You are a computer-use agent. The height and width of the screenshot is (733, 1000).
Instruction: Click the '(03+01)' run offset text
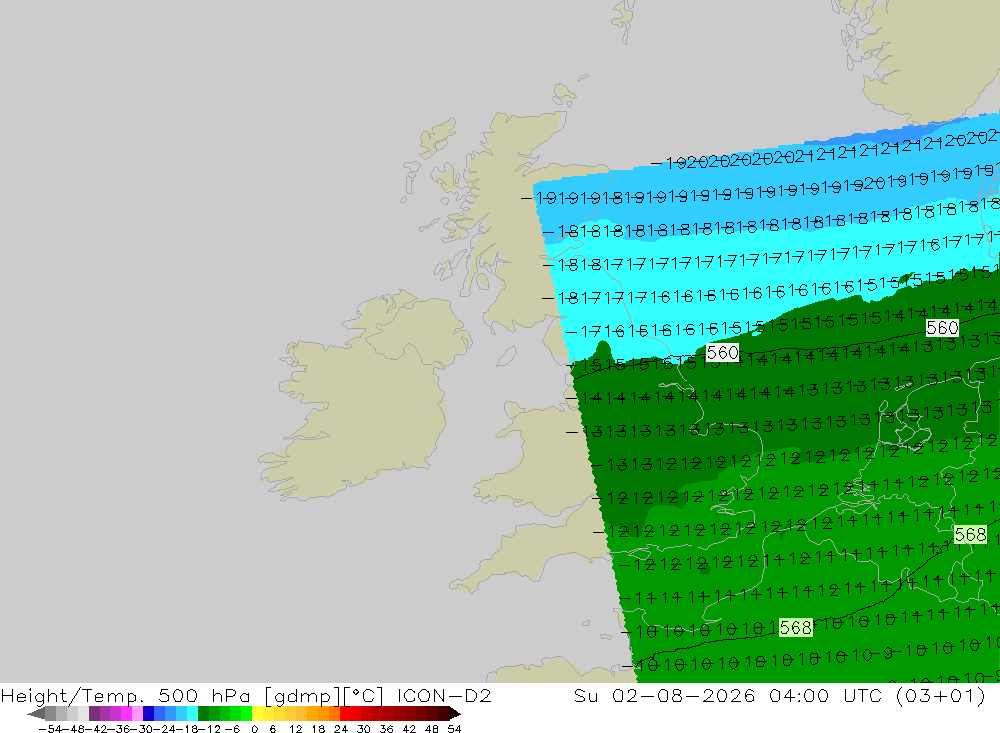941,695
